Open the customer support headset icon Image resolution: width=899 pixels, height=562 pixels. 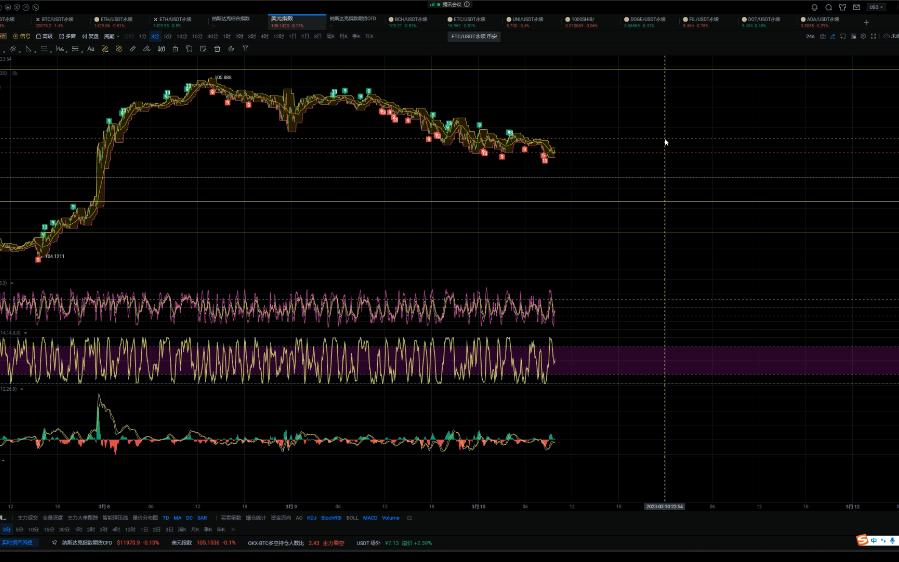point(828,7)
